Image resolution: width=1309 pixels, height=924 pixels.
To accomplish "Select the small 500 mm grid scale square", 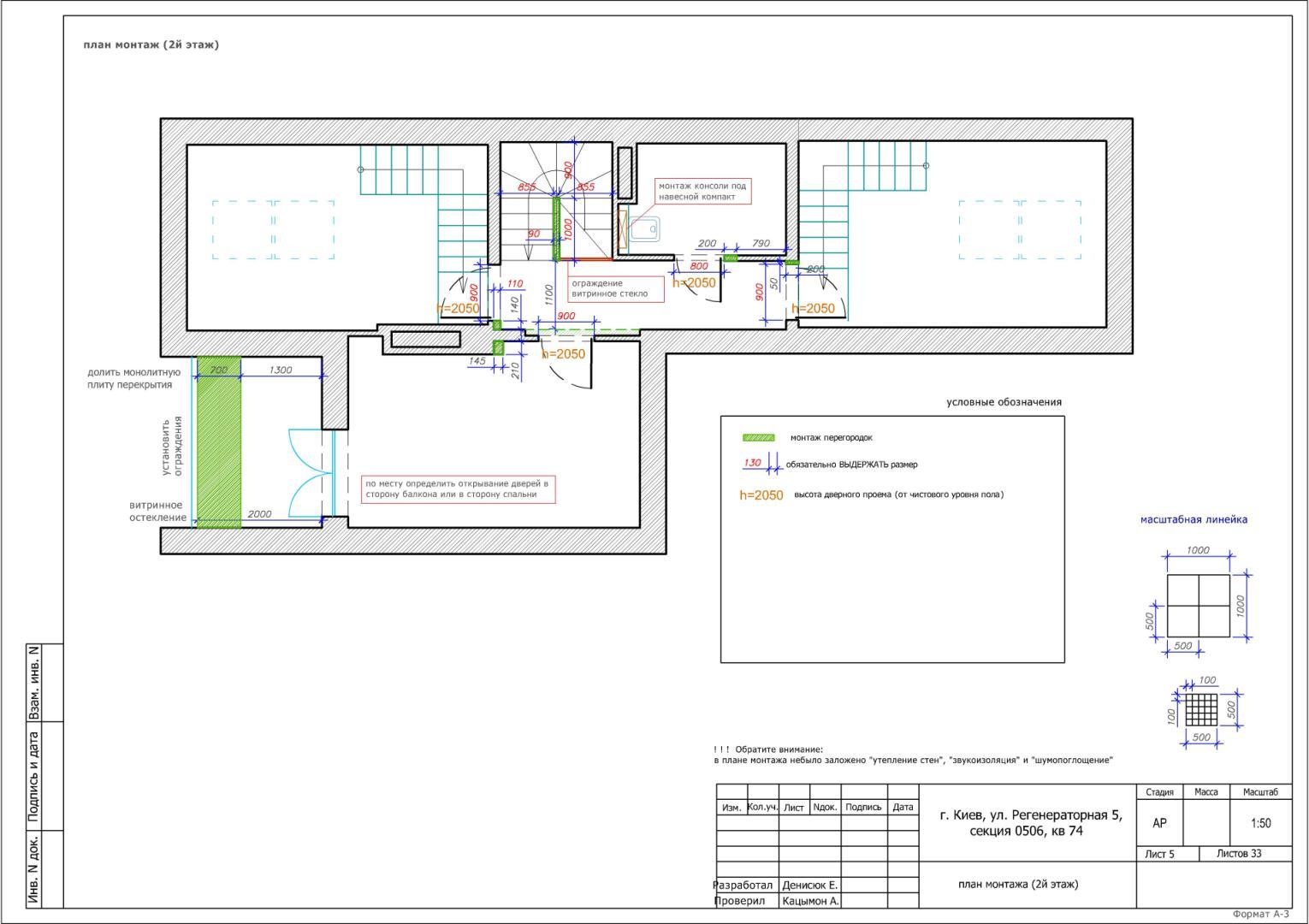I will (1201, 709).
